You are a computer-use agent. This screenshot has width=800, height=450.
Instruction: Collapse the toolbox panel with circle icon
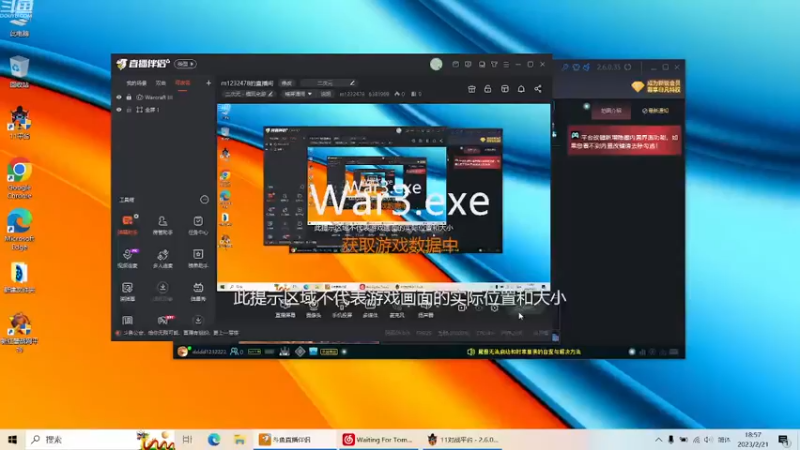(x=204, y=199)
